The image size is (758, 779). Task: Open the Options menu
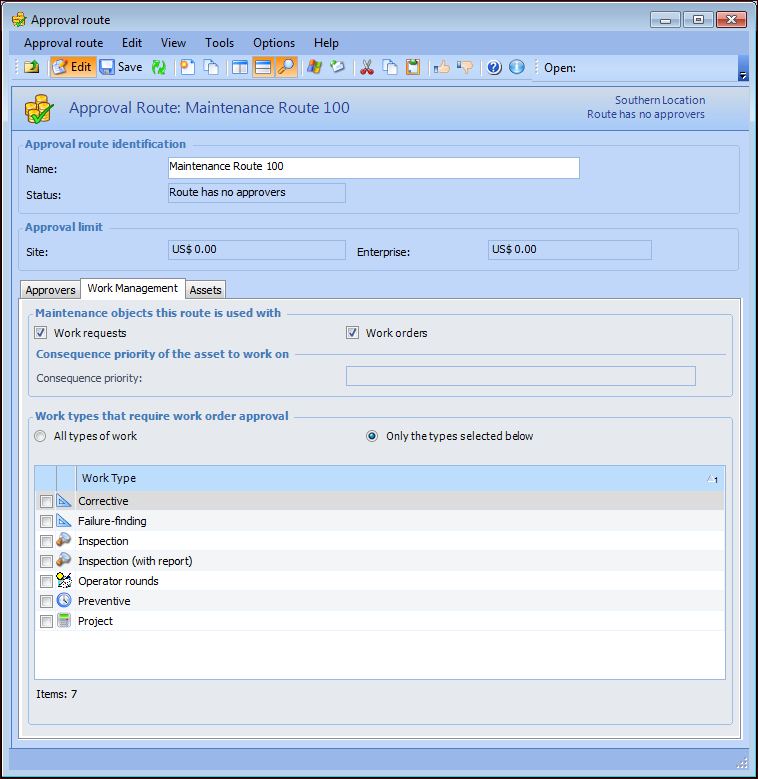point(274,43)
